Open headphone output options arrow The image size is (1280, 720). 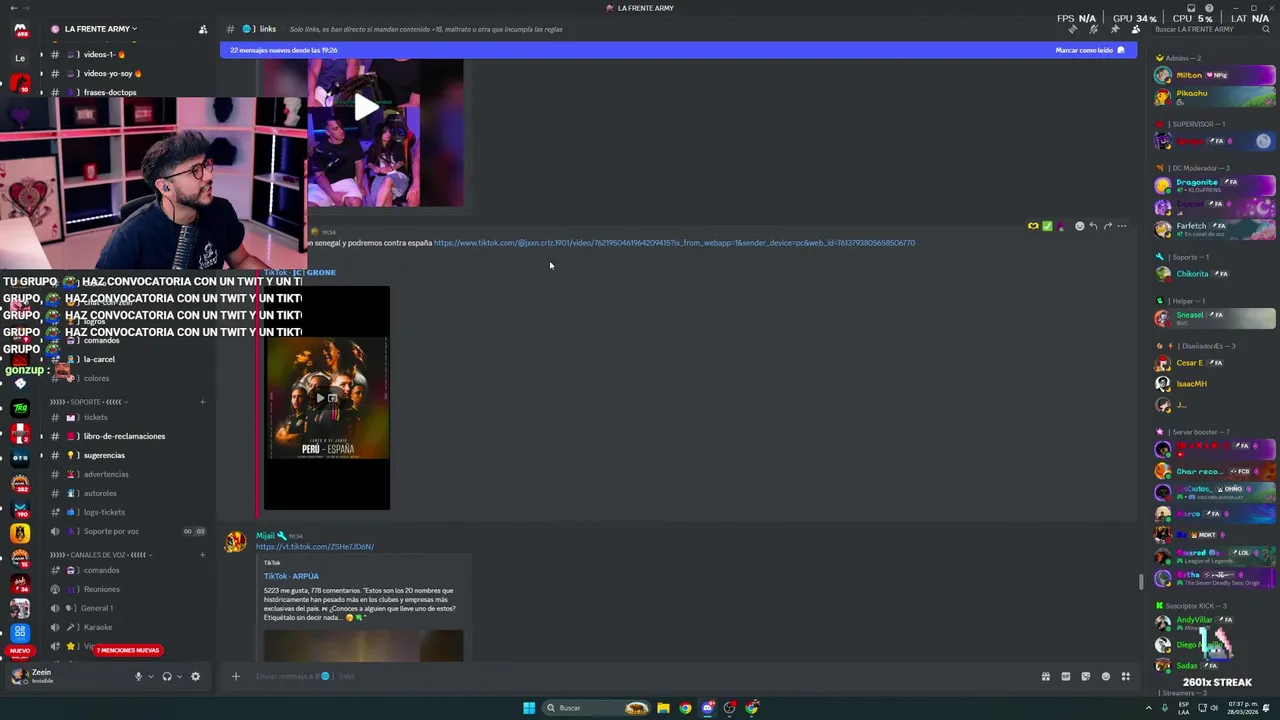pyautogui.click(x=179, y=677)
